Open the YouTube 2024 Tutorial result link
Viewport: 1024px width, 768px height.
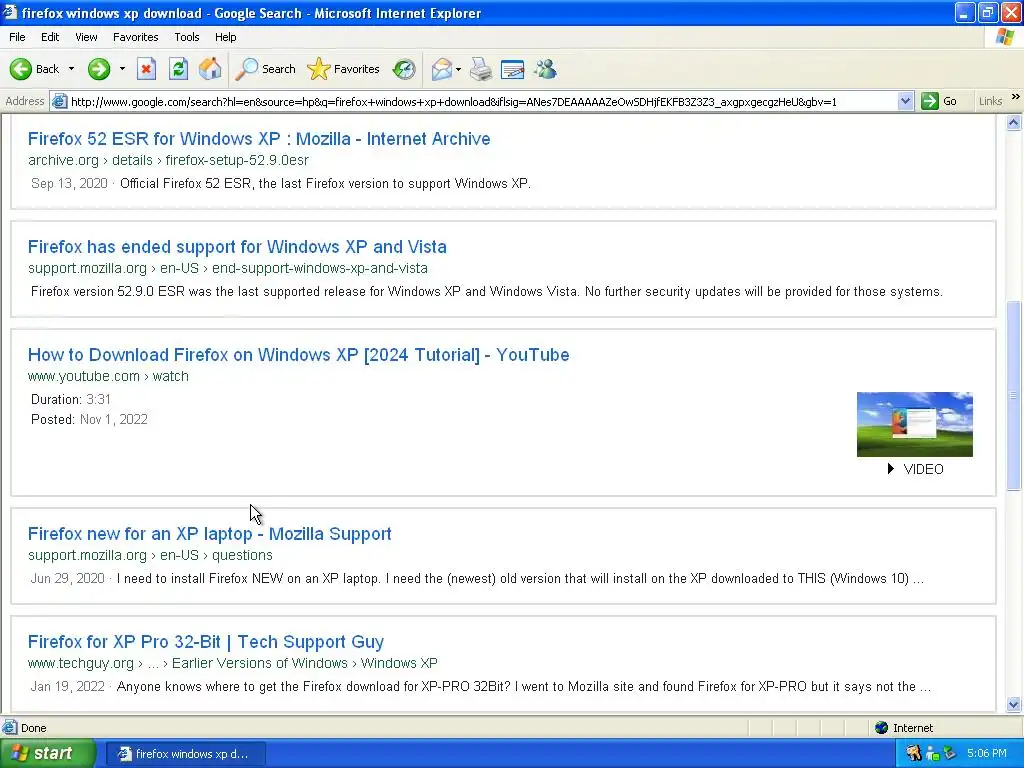[x=298, y=355]
